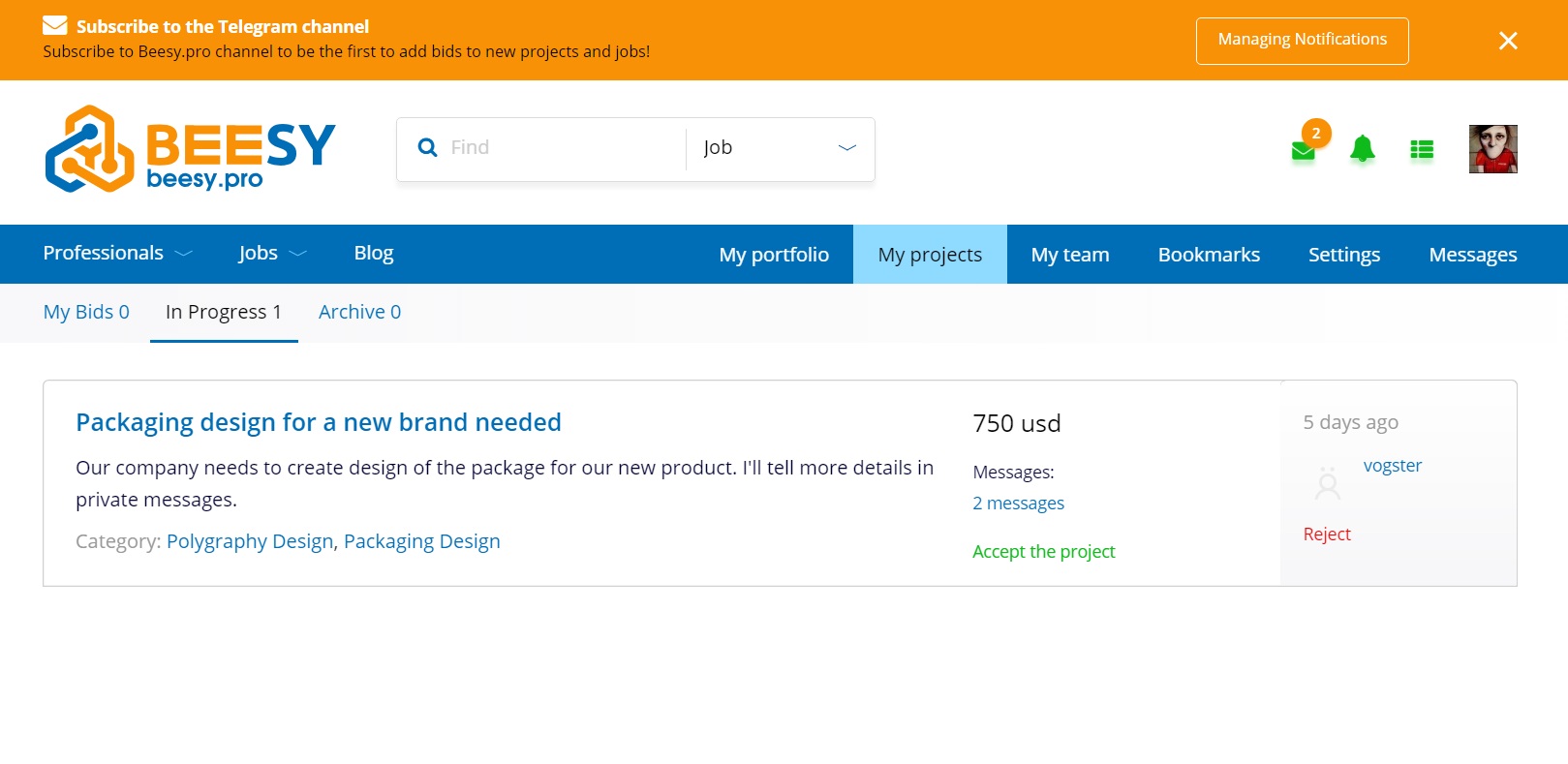This screenshot has height=764, width=1568.
Task: Click the green notifications bell icon
Action: (x=1363, y=149)
